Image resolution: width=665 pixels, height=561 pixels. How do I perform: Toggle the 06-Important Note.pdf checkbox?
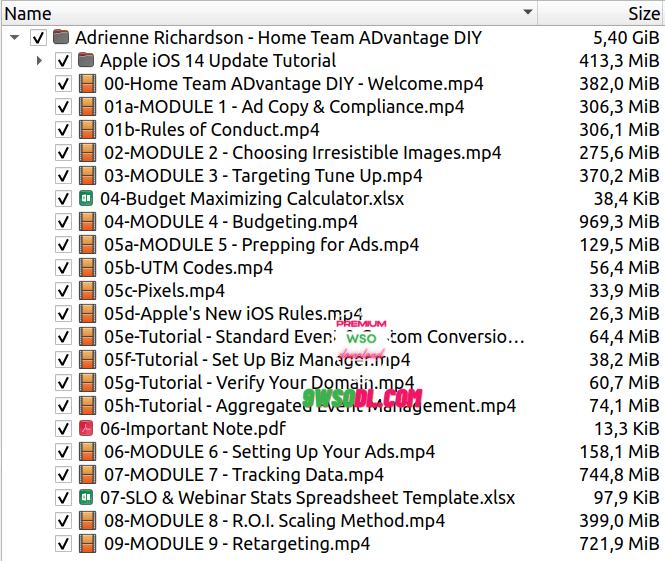(x=63, y=428)
